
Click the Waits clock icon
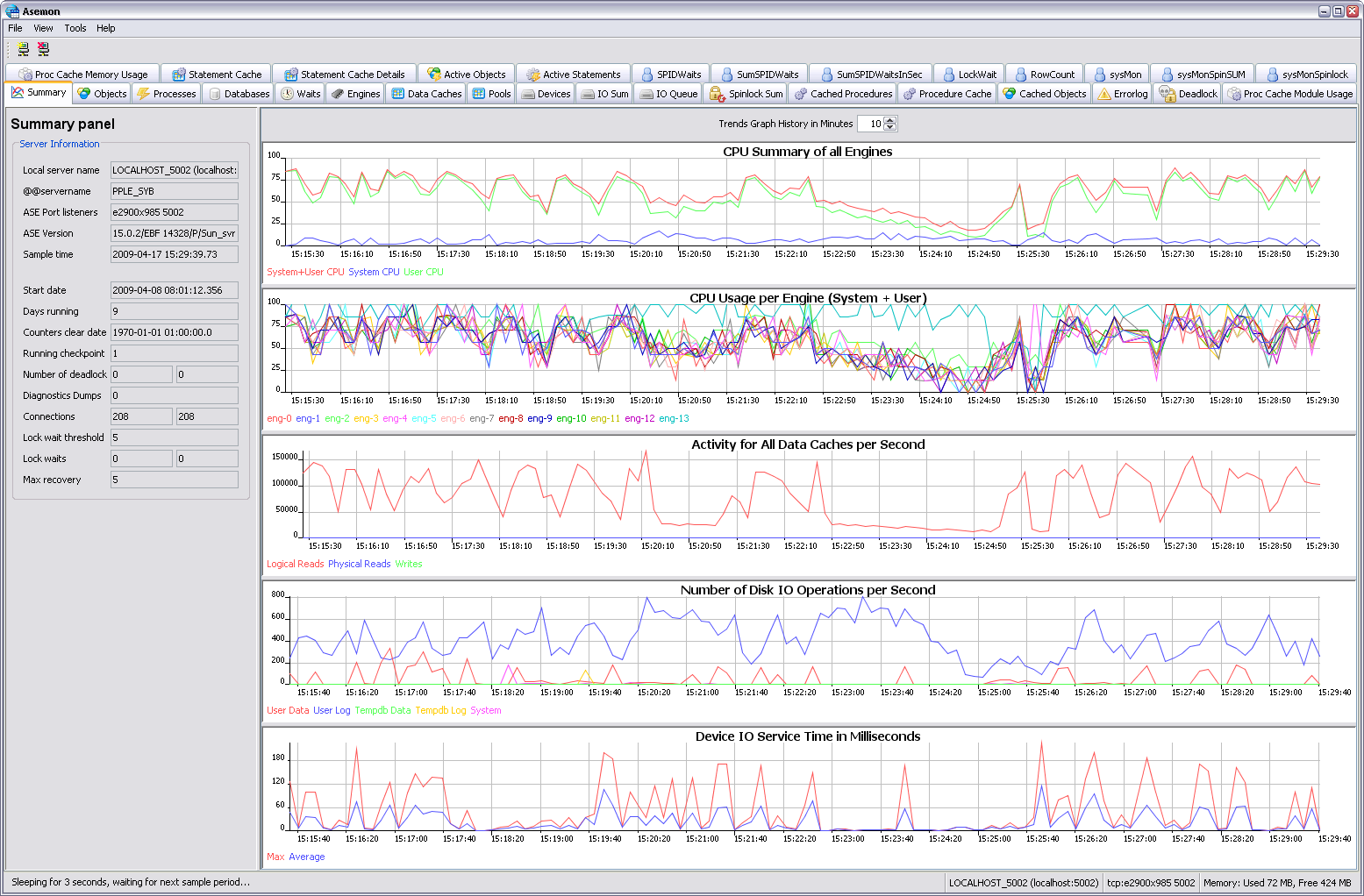tap(287, 94)
